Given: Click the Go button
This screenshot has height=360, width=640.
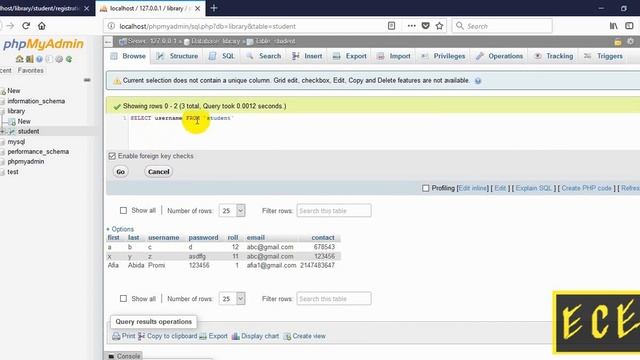Looking at the screenshot, I should (120, 172).
